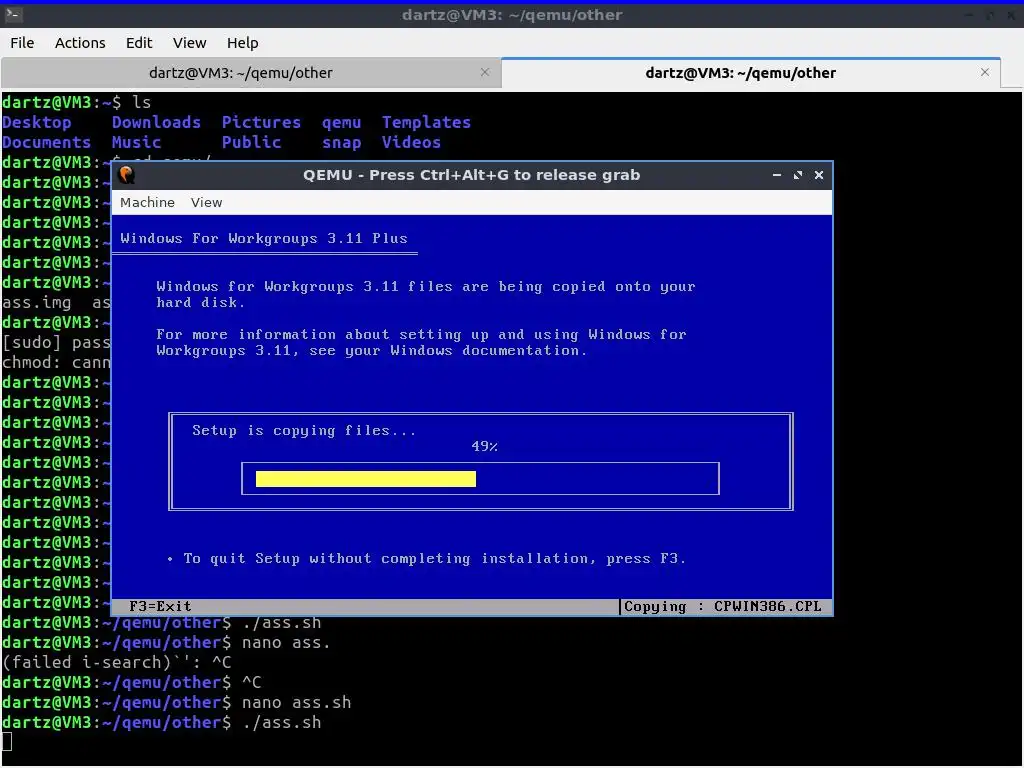This screenshot has height=768, width=1024.
Task: Click the snap folder name in terminal
Action: pyautogui.click(x=342, y=143)
